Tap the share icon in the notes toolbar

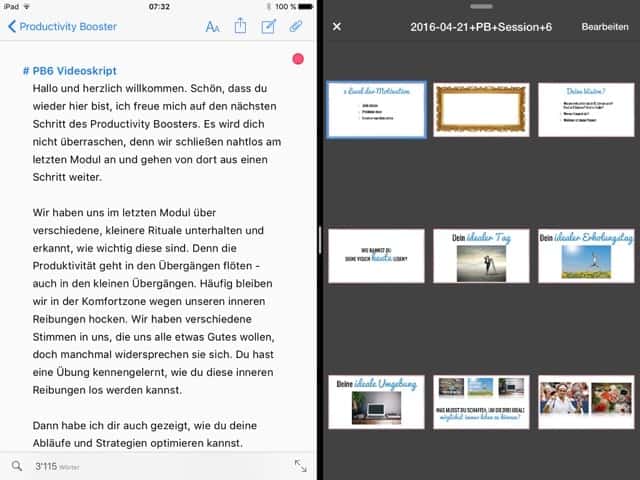[x=240, y=26]
